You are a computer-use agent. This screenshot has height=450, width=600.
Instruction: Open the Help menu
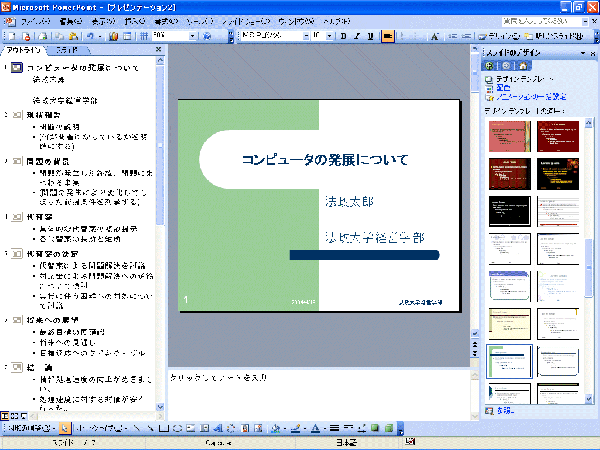[x=336, y=21]
